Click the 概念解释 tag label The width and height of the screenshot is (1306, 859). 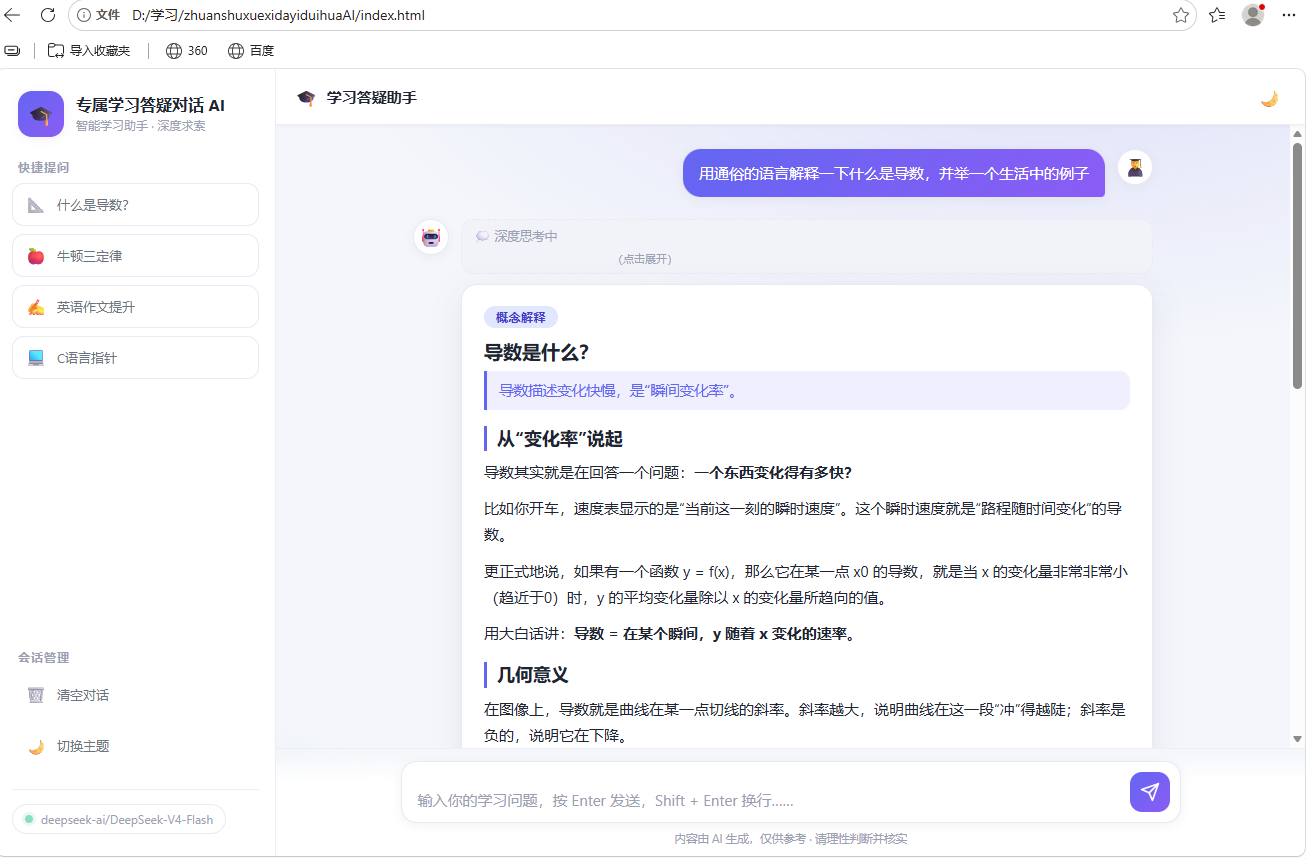coord(521,317)
